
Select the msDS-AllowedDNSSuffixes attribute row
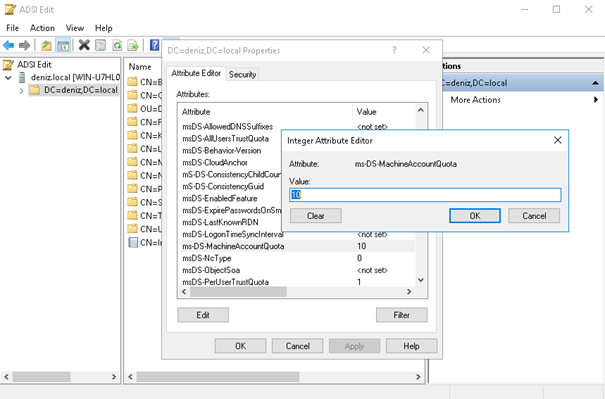298,127
